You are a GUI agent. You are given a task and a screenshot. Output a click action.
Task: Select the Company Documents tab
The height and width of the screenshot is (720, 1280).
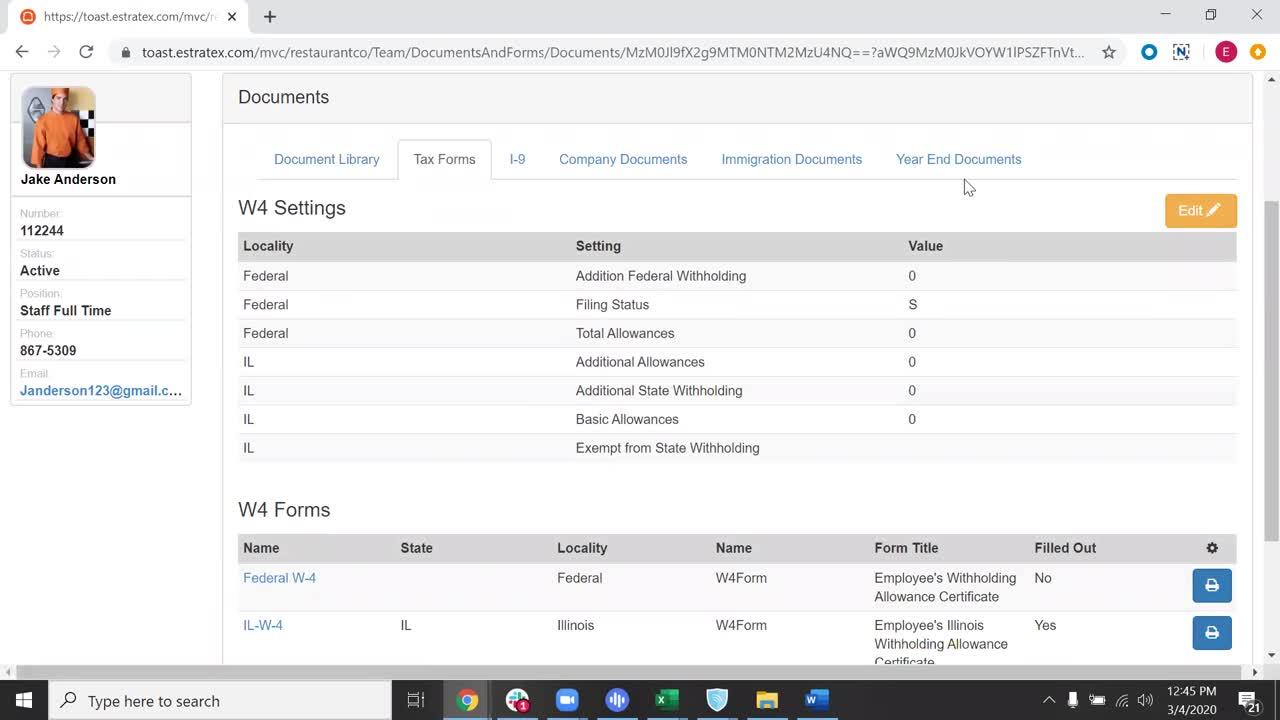pyautogui.click(x=623, y=159)
